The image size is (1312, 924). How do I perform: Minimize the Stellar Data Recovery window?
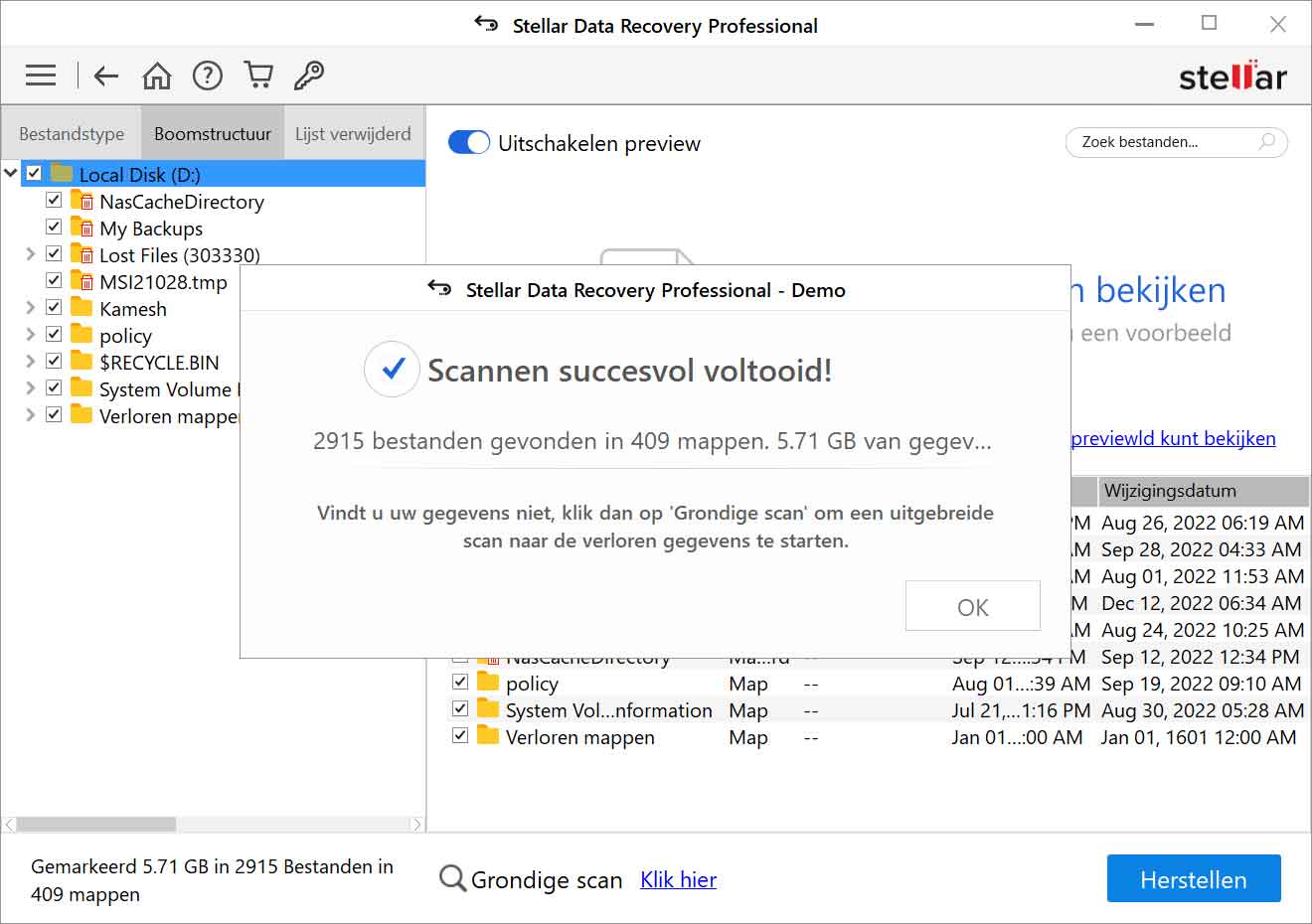[x=1145, y=24]
